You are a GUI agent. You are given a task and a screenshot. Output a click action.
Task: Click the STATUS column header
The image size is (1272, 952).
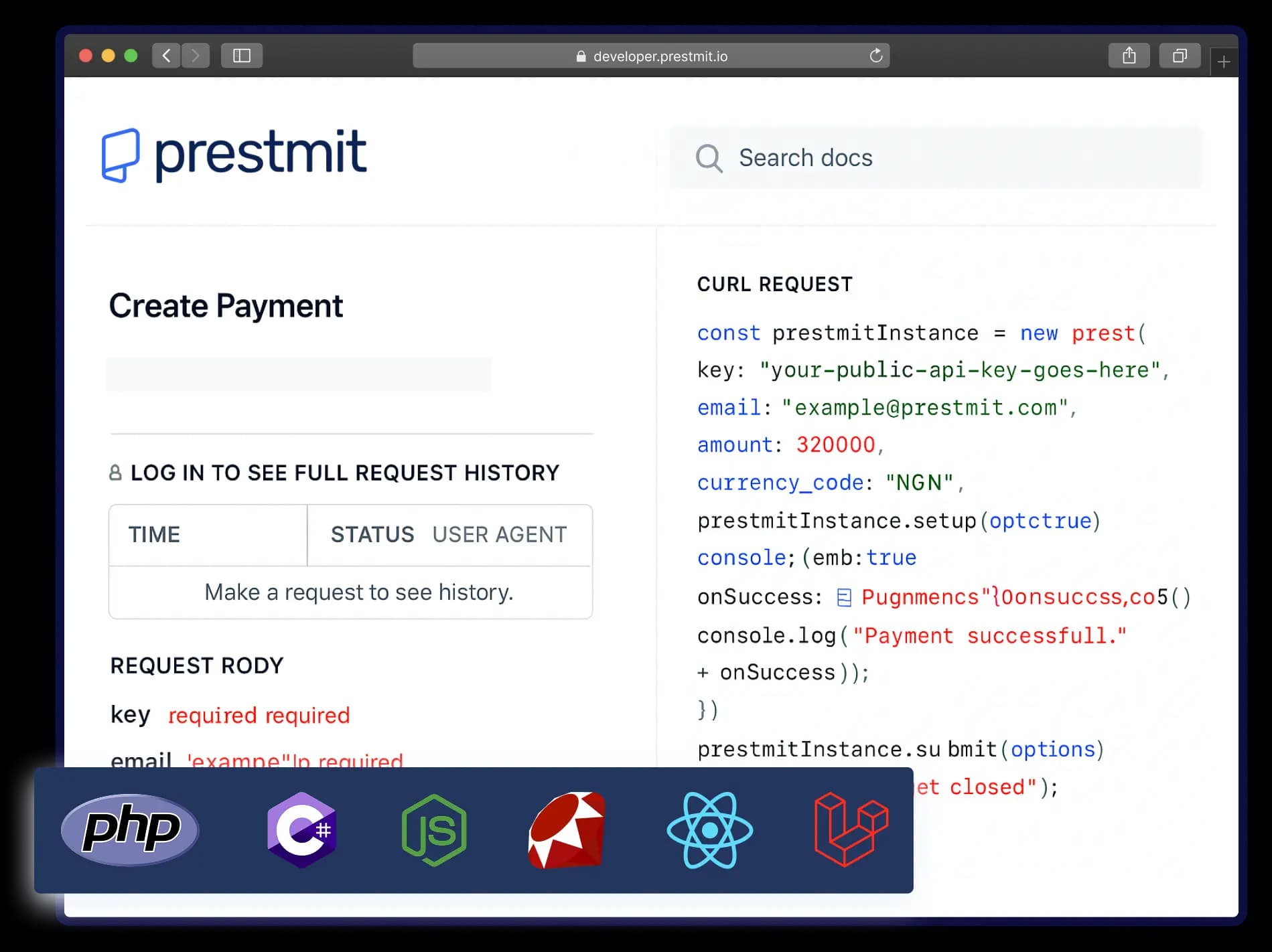(372, 534)
